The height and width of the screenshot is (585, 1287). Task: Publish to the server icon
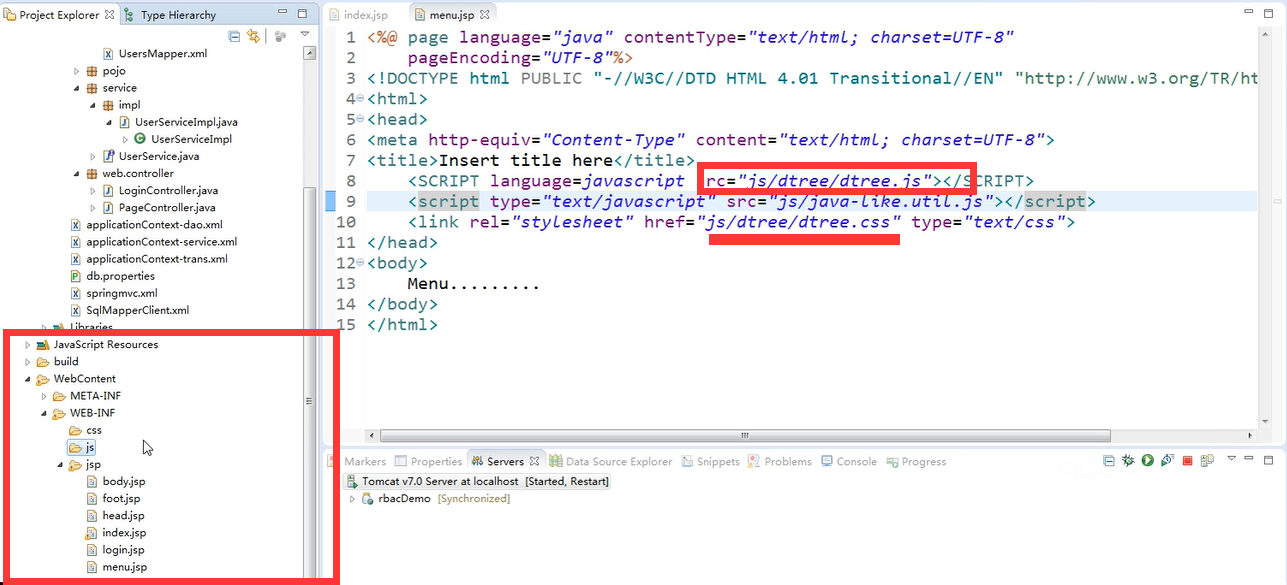coord(1207,460)
